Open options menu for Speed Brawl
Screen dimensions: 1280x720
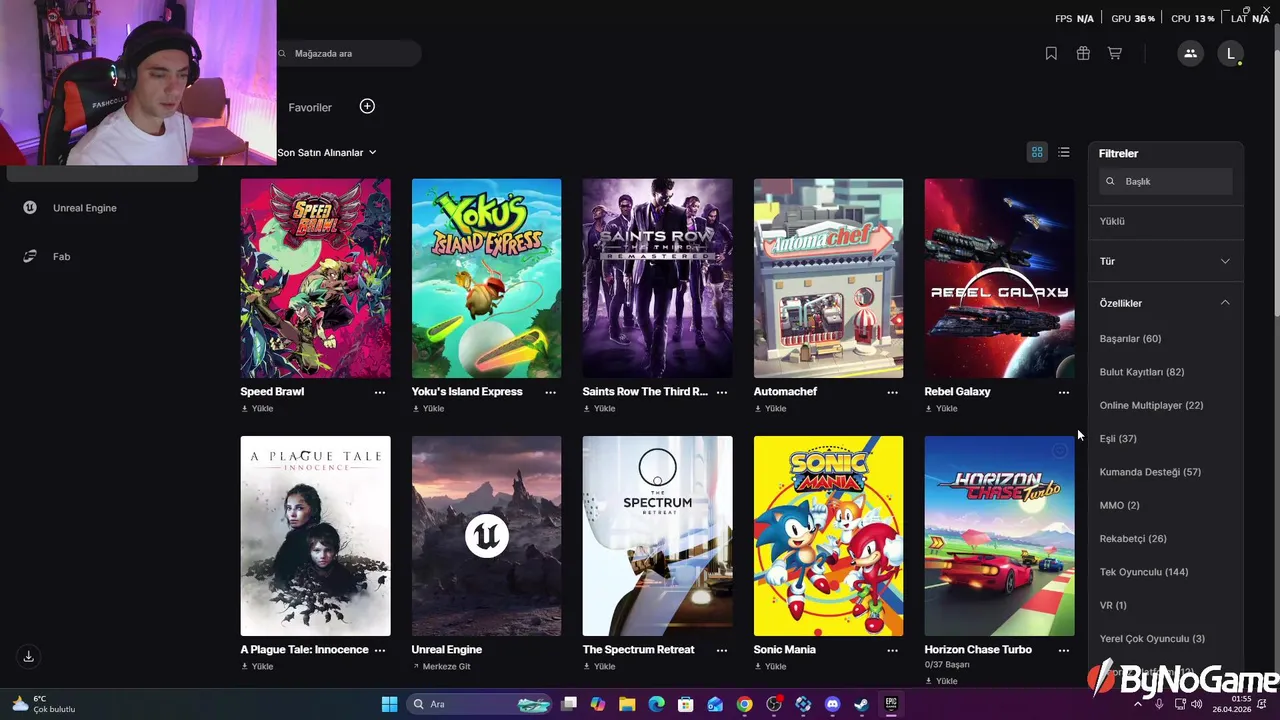point(380,392)
